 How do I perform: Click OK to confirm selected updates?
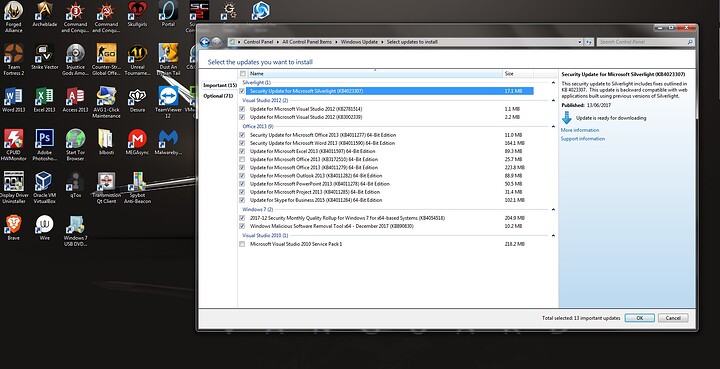point(639,318)
